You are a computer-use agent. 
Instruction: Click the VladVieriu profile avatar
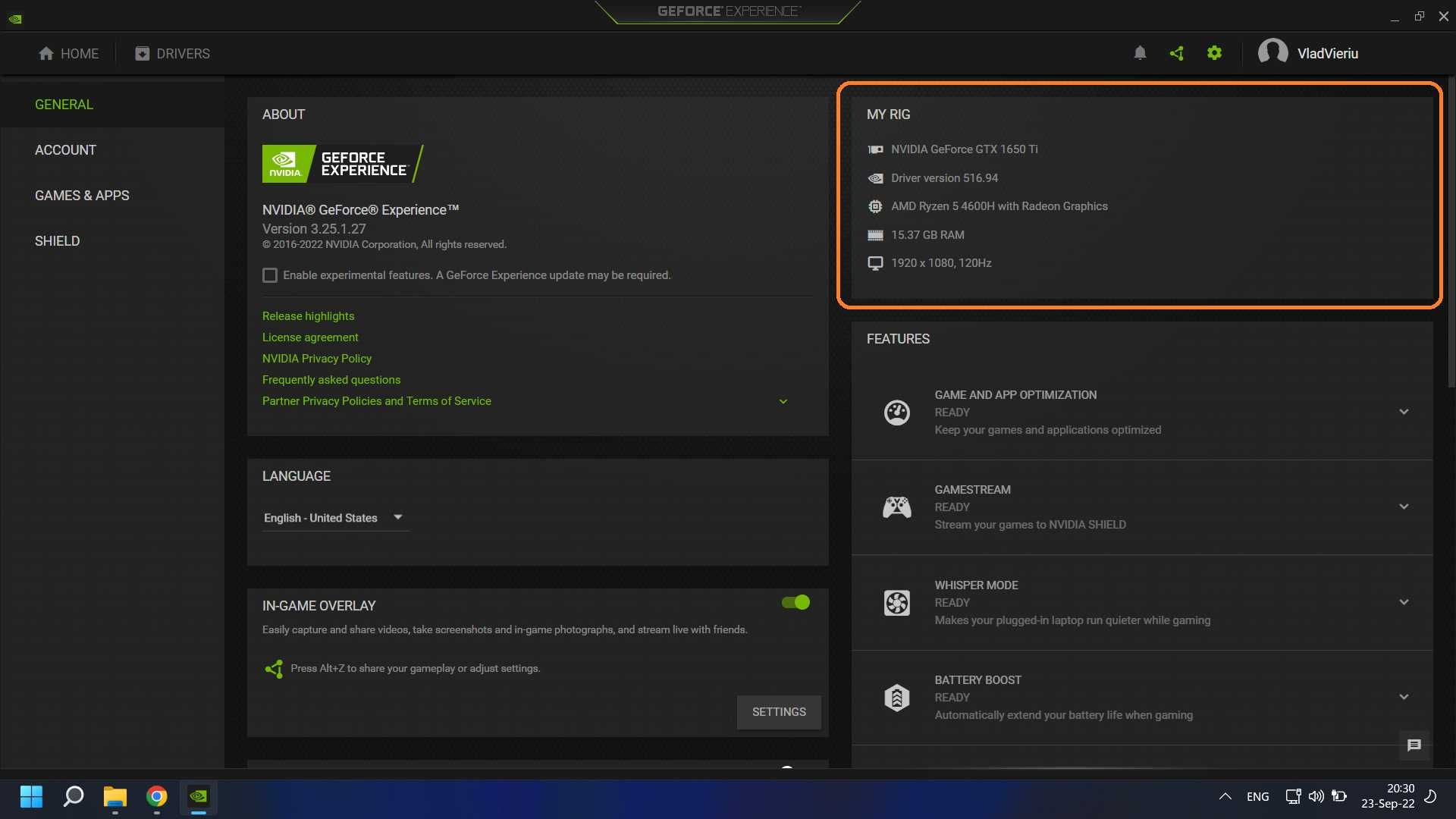(1273, 53)
